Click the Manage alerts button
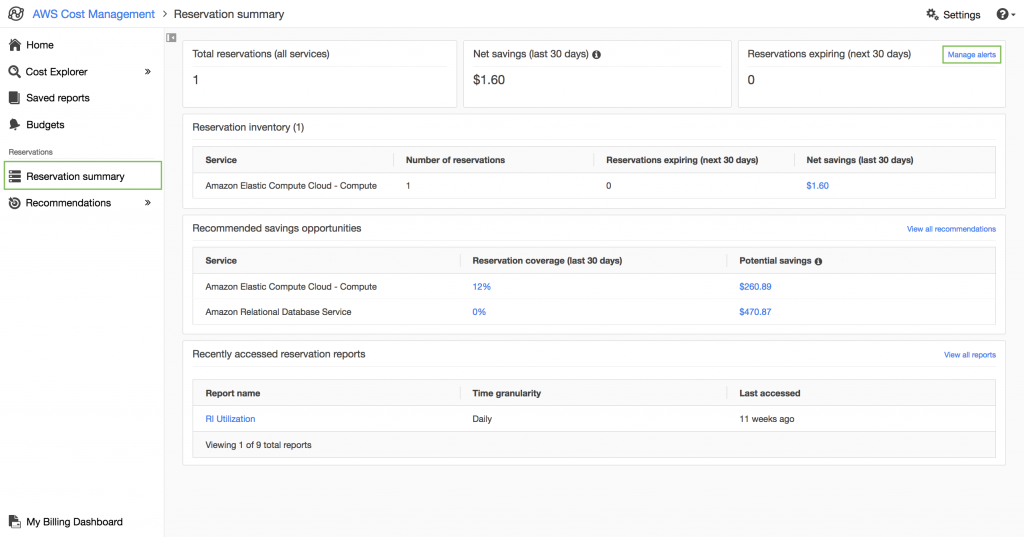The height and width of the screenshot is (537, 1024). (x=971, y=54)
